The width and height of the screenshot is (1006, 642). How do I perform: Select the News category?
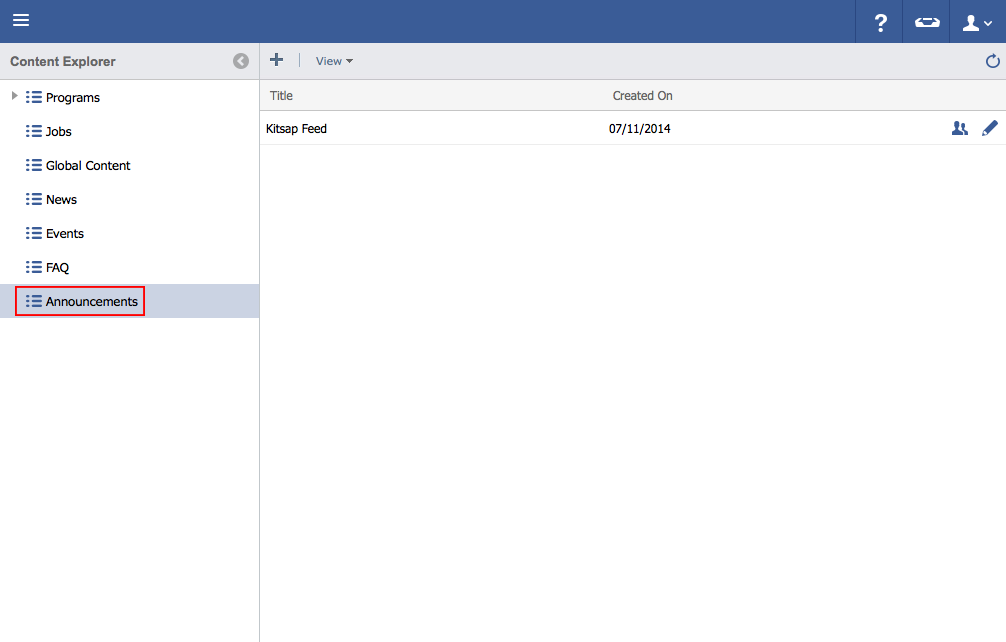click(x=61, y=200)
